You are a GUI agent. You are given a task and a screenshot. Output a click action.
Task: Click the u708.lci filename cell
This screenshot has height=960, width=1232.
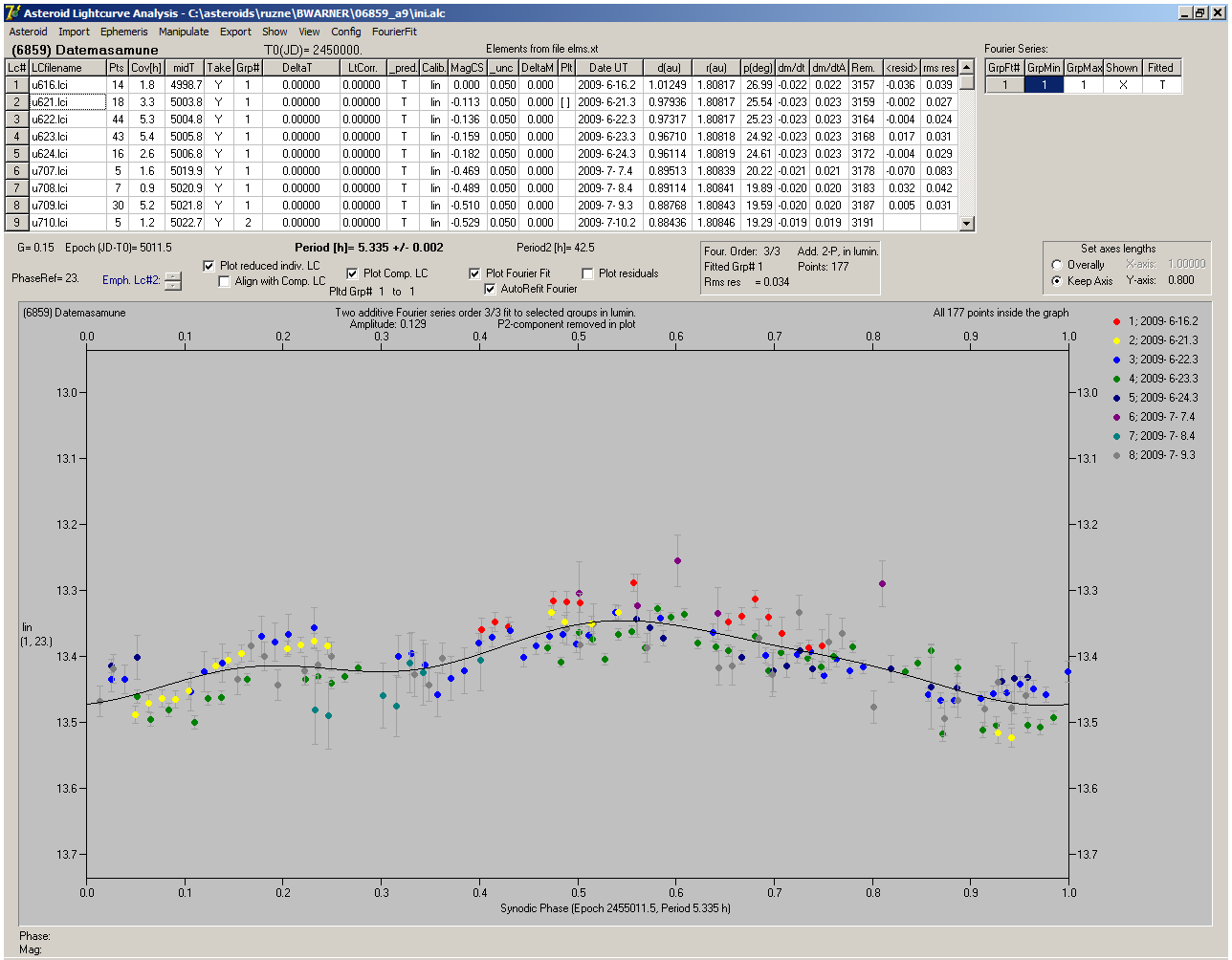(67, 188)
